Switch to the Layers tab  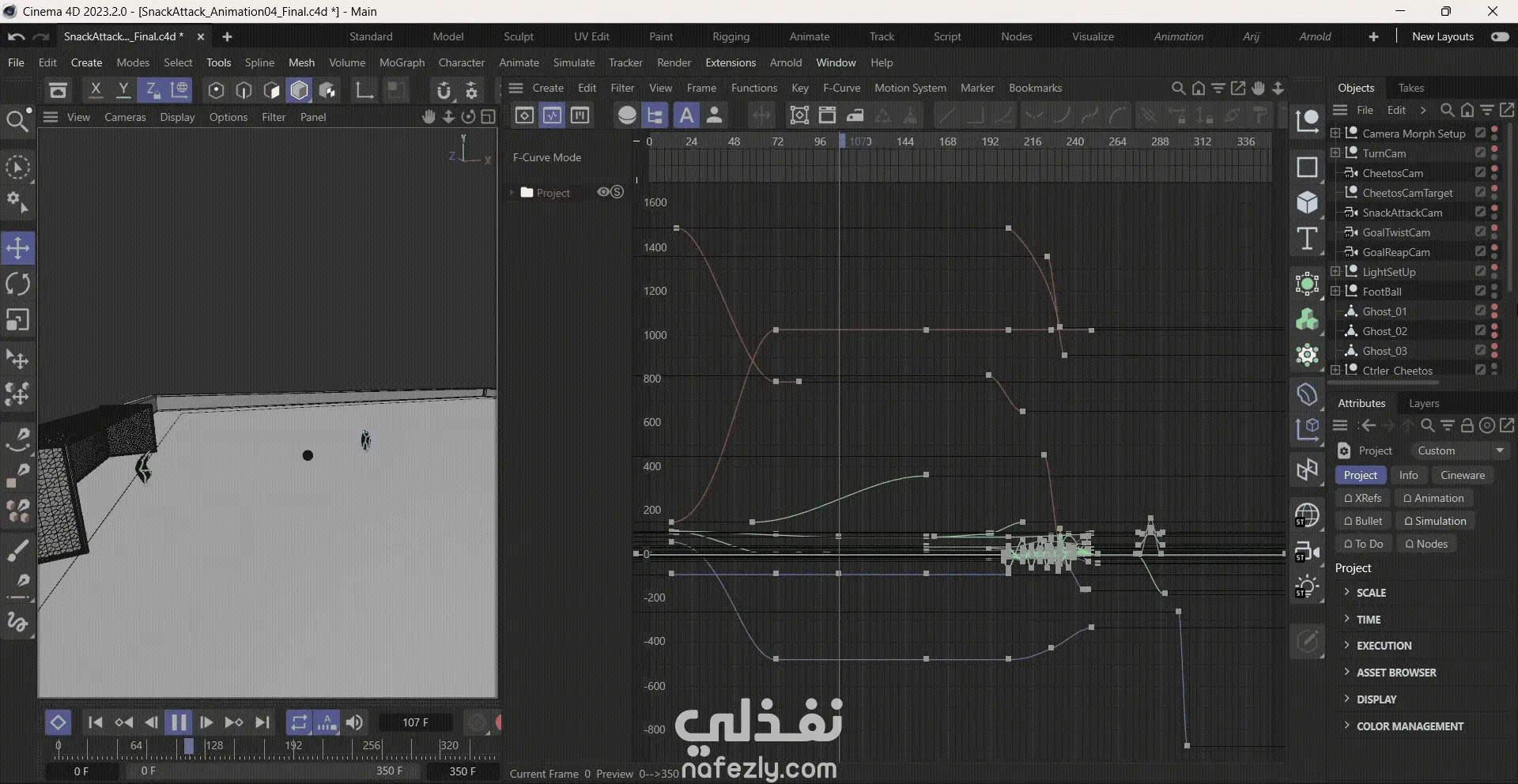(1424, 403)
